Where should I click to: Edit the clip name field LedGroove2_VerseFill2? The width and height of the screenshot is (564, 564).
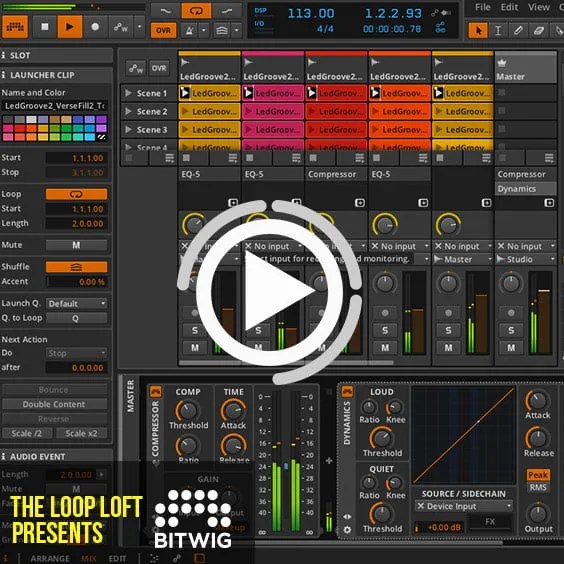54,106
